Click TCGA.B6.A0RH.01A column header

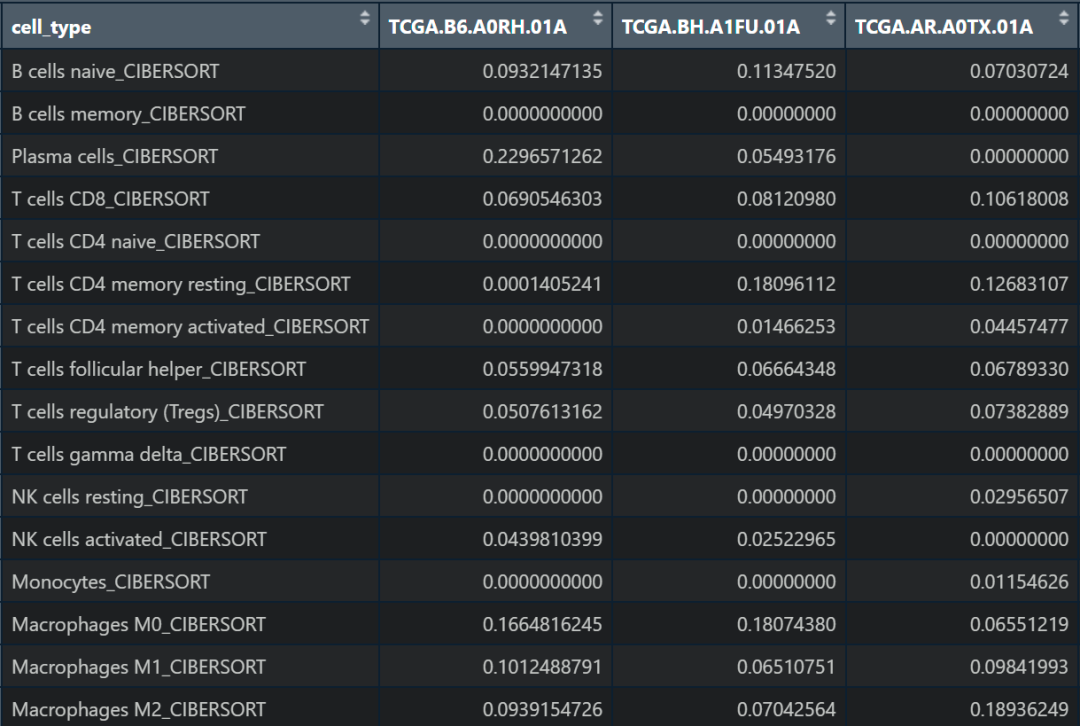point(496,27)
